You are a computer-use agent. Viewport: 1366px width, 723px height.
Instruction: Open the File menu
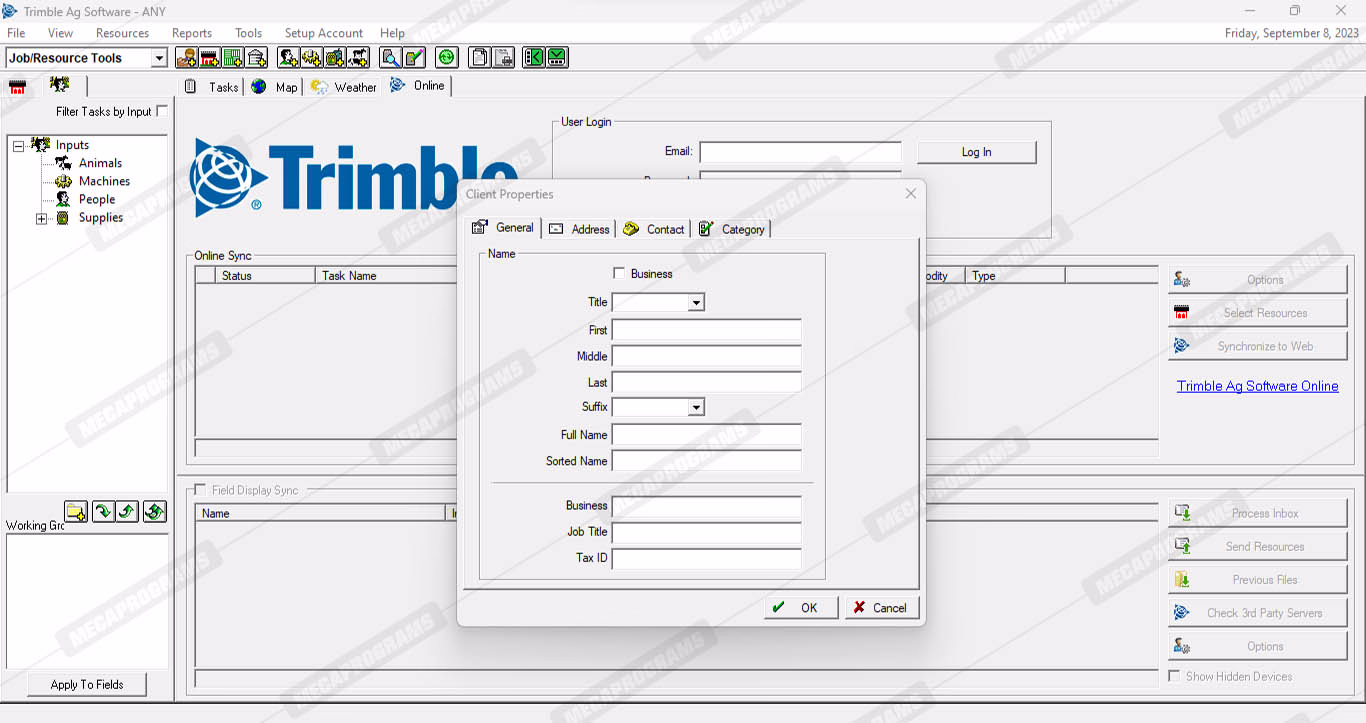16,33
